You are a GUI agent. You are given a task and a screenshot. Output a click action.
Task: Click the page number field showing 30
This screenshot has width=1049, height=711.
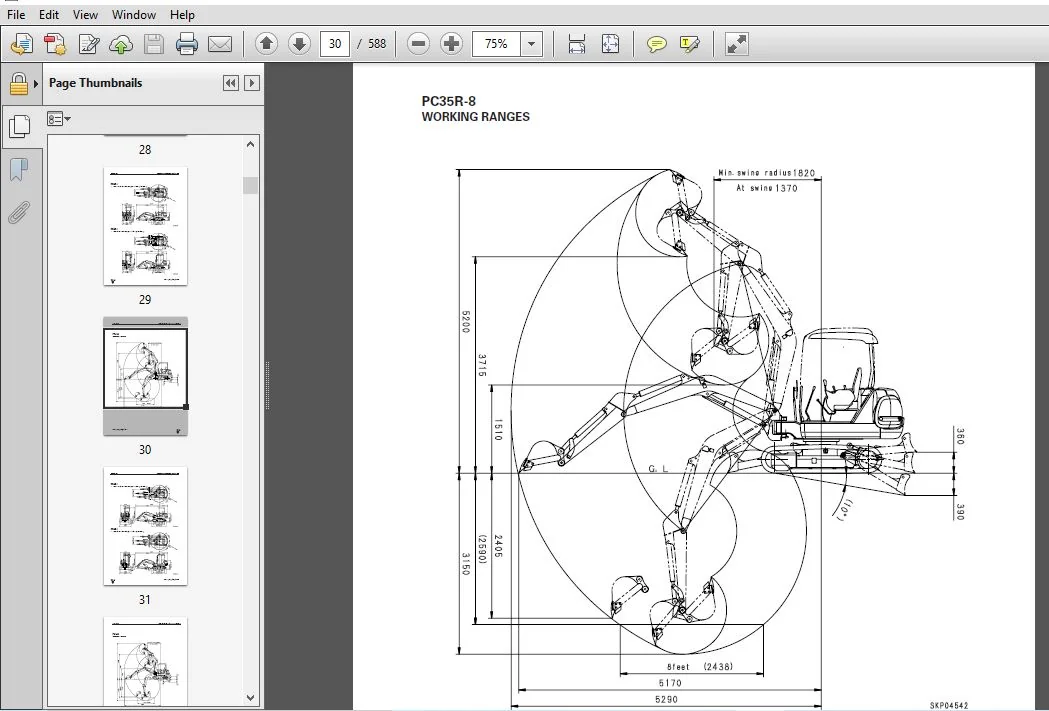pyautogui.click(x=335, y=44)
